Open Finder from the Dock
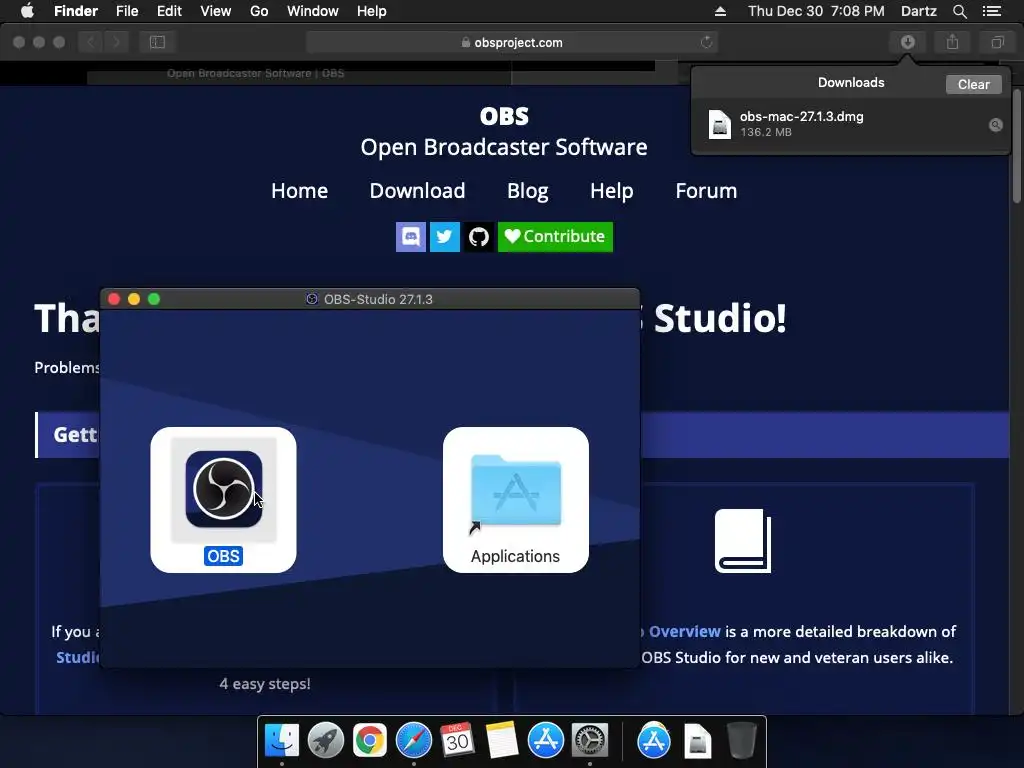The width and height of the screenshot is (1024, 768). (x=282, y=741)
